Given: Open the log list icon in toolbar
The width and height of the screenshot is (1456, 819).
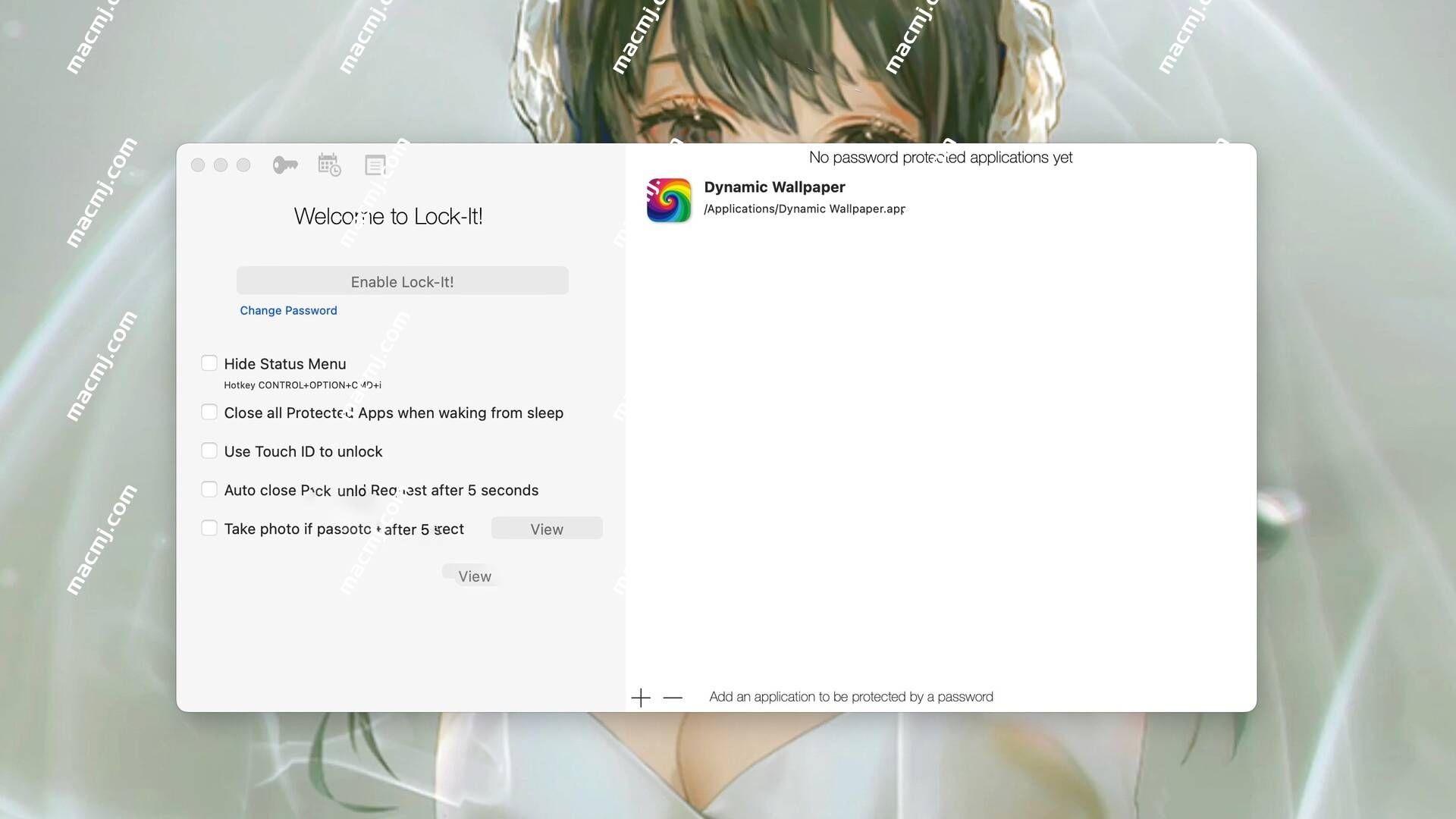Looking at the screenshot, I should coord(375,165).
